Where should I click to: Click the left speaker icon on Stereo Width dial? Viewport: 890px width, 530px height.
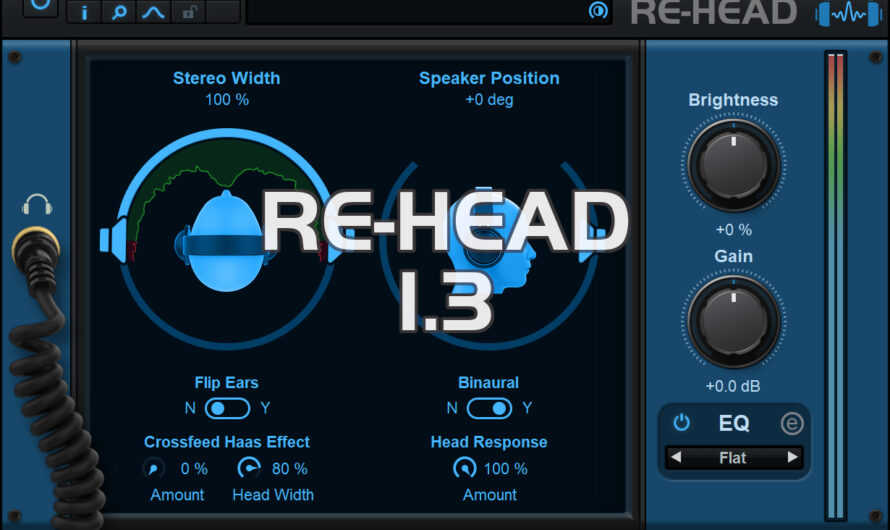click(x=112, y=240)
